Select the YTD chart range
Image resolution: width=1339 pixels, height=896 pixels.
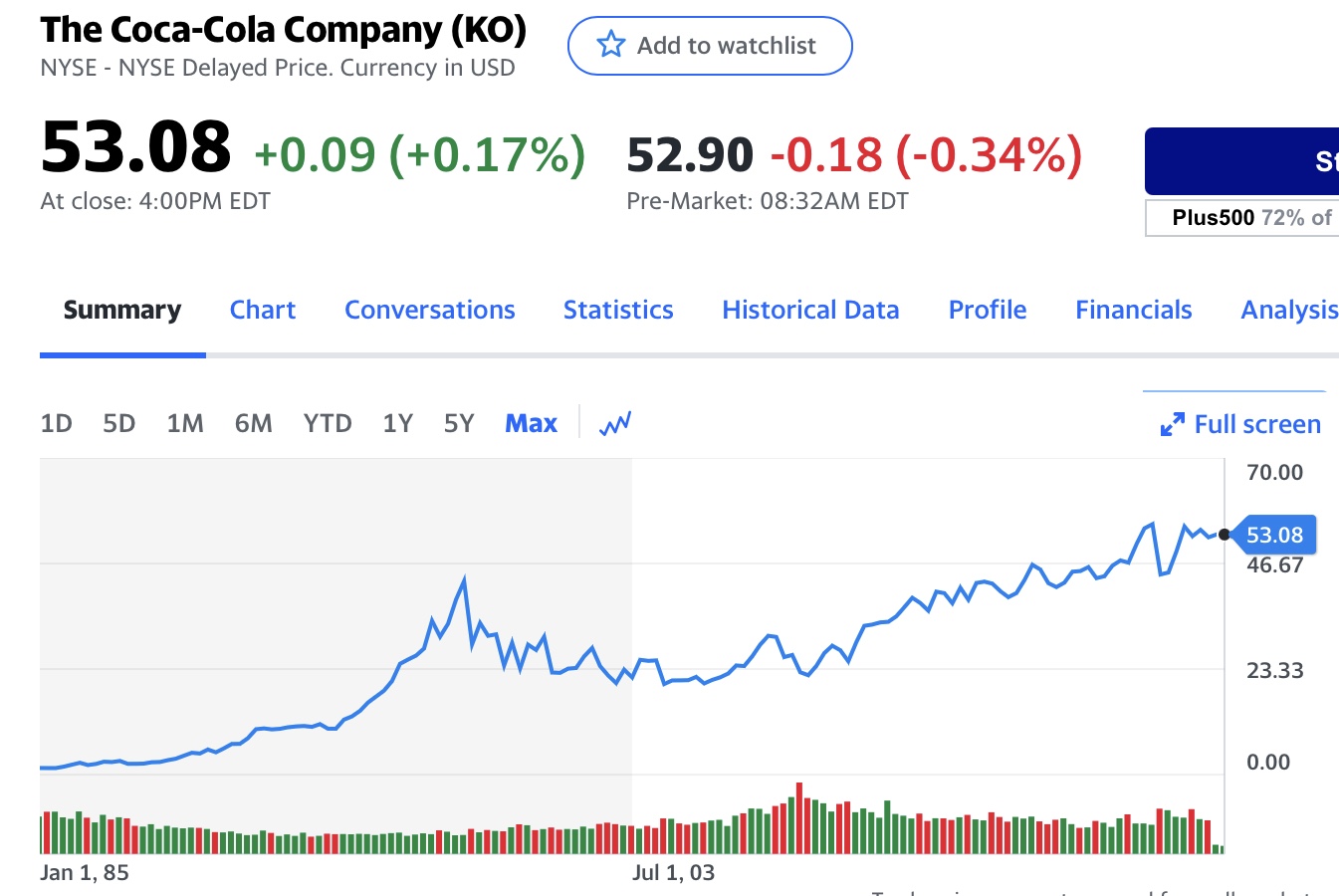[x=328, y=424]
